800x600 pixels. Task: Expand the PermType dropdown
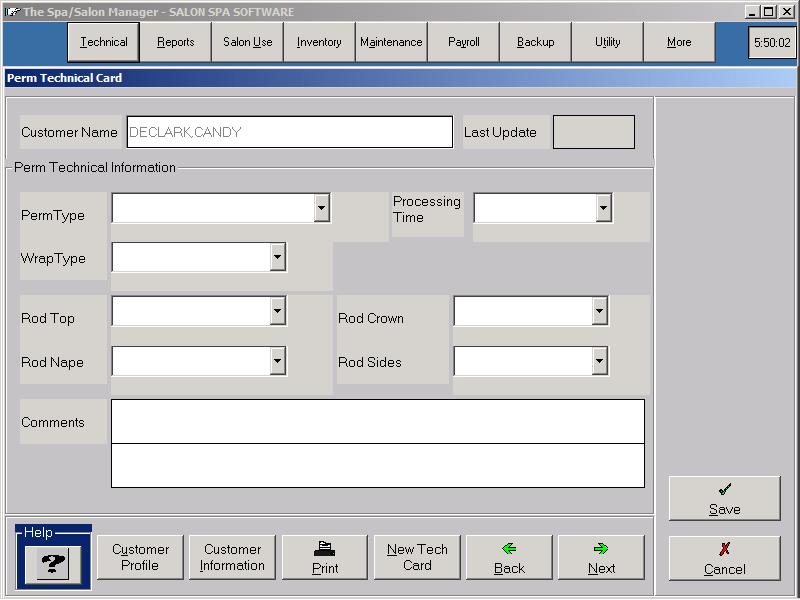click(x=321, y=208)
